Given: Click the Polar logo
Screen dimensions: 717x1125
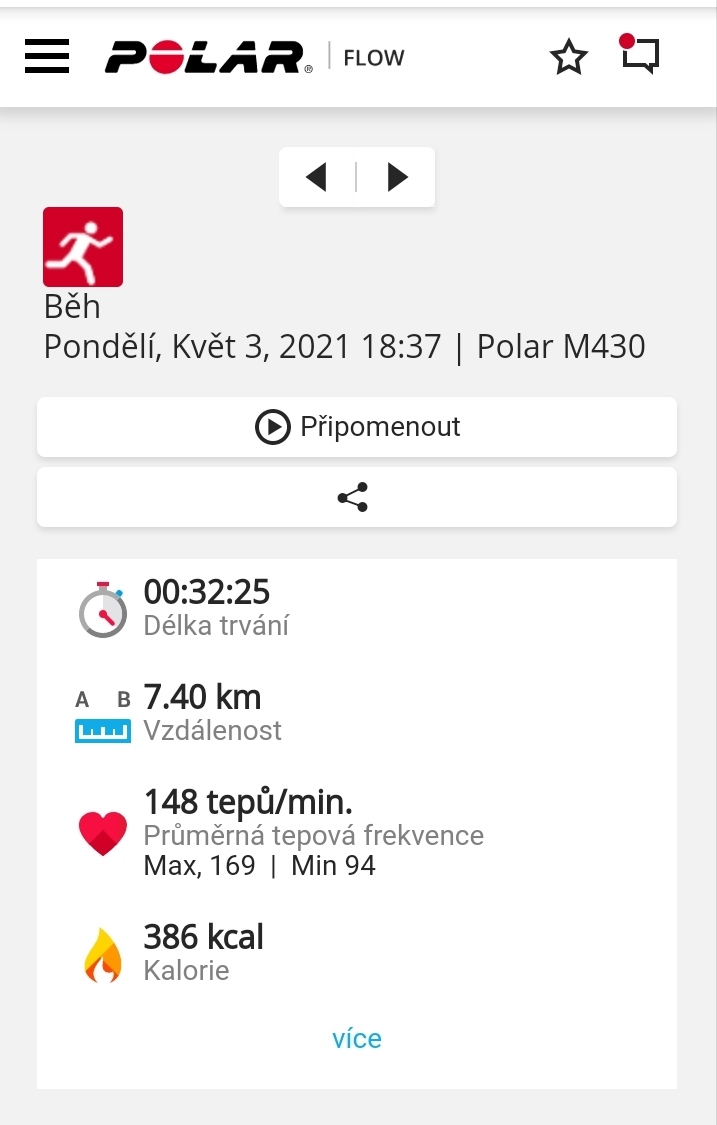Looking at the screenshot, I should click(209, 57).
